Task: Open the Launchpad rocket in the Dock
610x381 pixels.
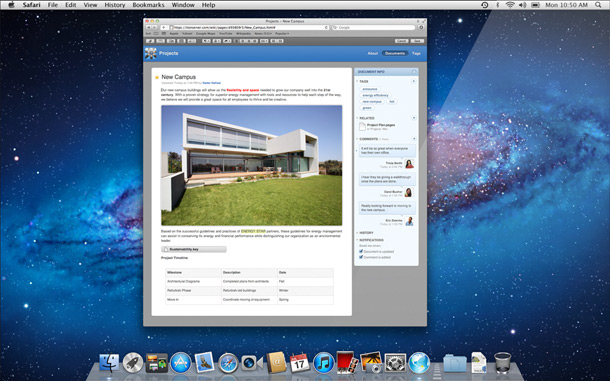Action: (x=133, y=363)
